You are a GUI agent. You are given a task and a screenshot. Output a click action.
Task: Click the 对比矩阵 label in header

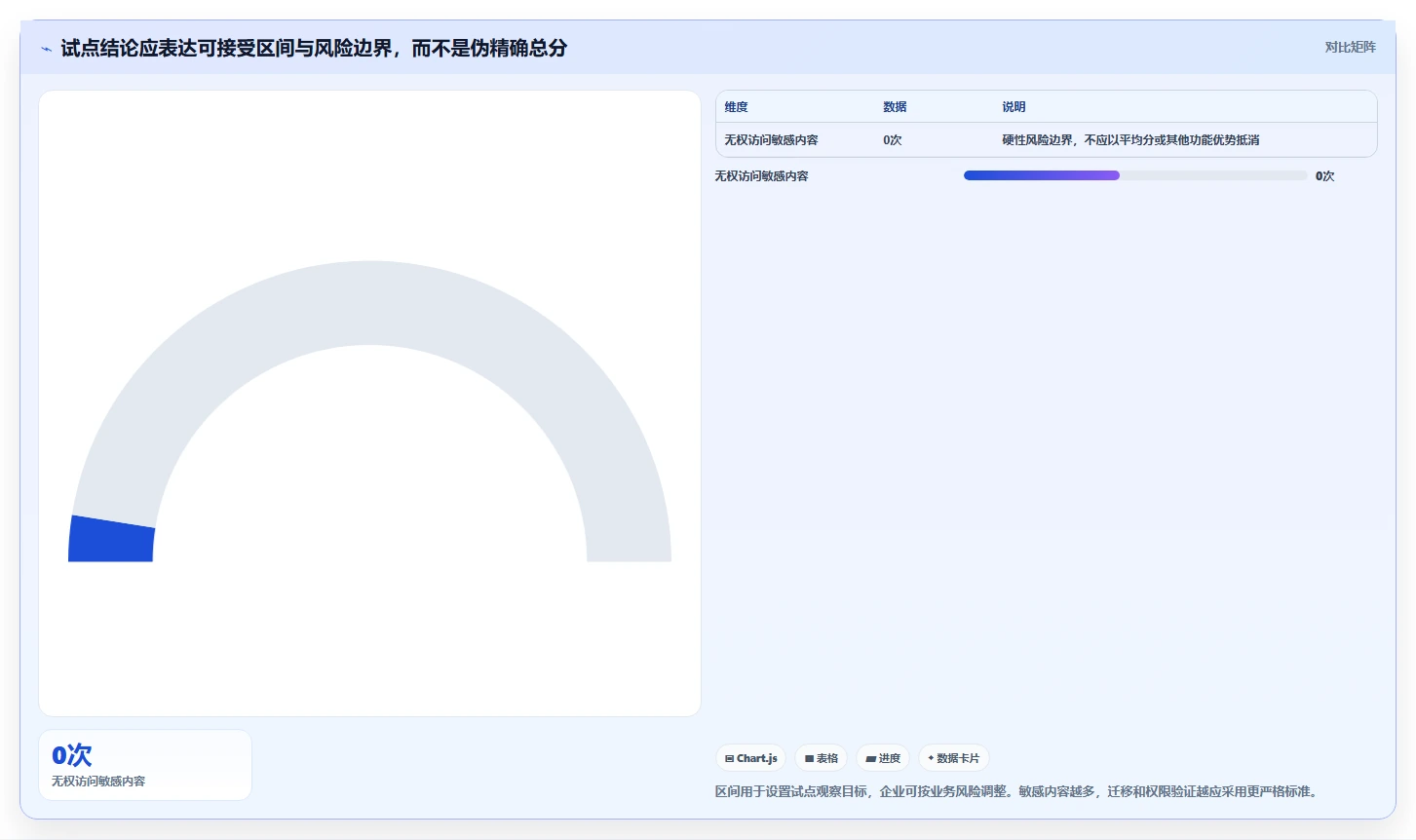point(1350,47)
